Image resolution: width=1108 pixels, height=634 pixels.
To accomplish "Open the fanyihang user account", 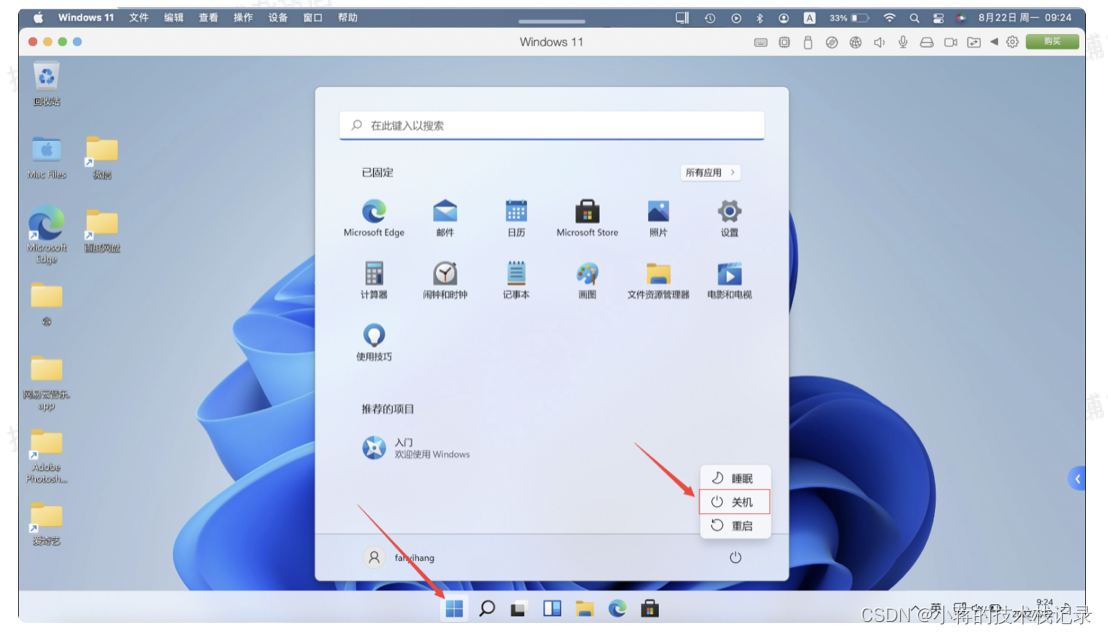I will click(x=399, y=558).
